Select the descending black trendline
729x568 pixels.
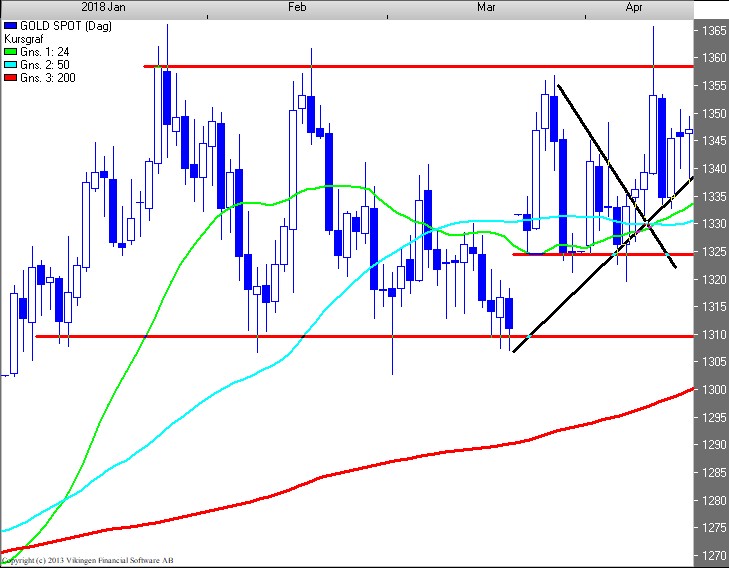617,176
